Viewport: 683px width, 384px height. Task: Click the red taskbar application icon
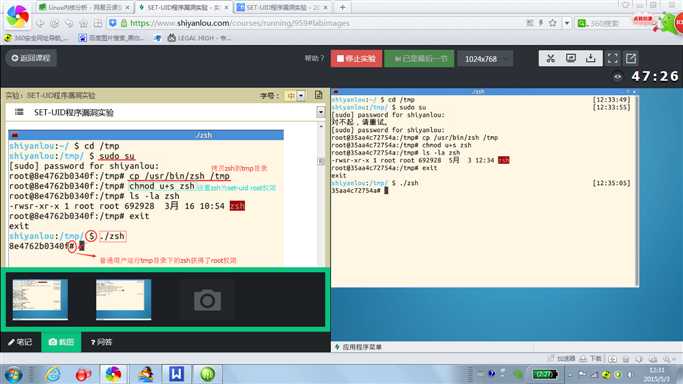click(83, 374)
